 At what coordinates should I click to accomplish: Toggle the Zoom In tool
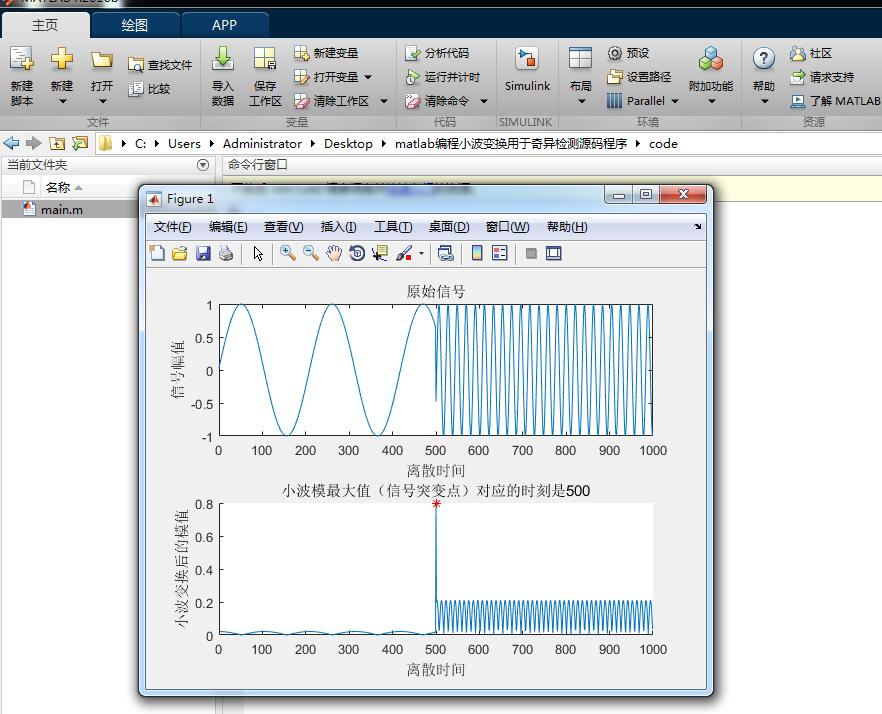[288, 253]
